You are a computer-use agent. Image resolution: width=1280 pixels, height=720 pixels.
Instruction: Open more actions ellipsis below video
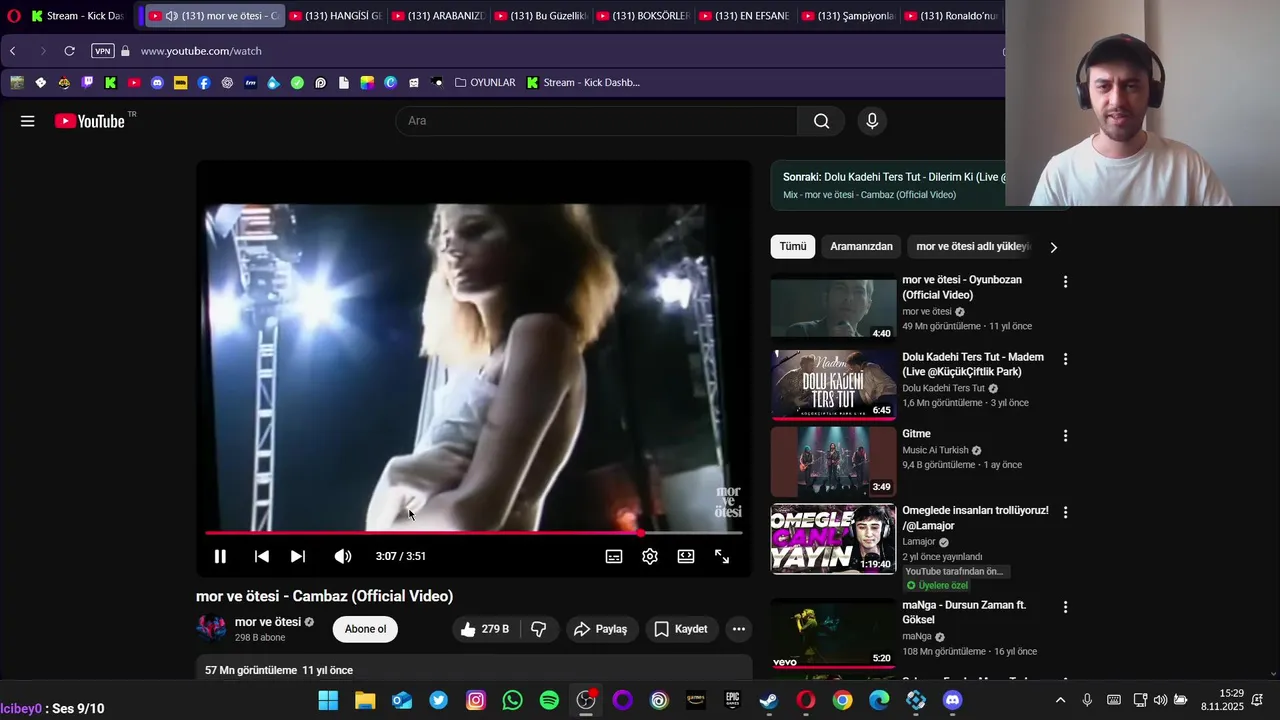tap(739, 629)
